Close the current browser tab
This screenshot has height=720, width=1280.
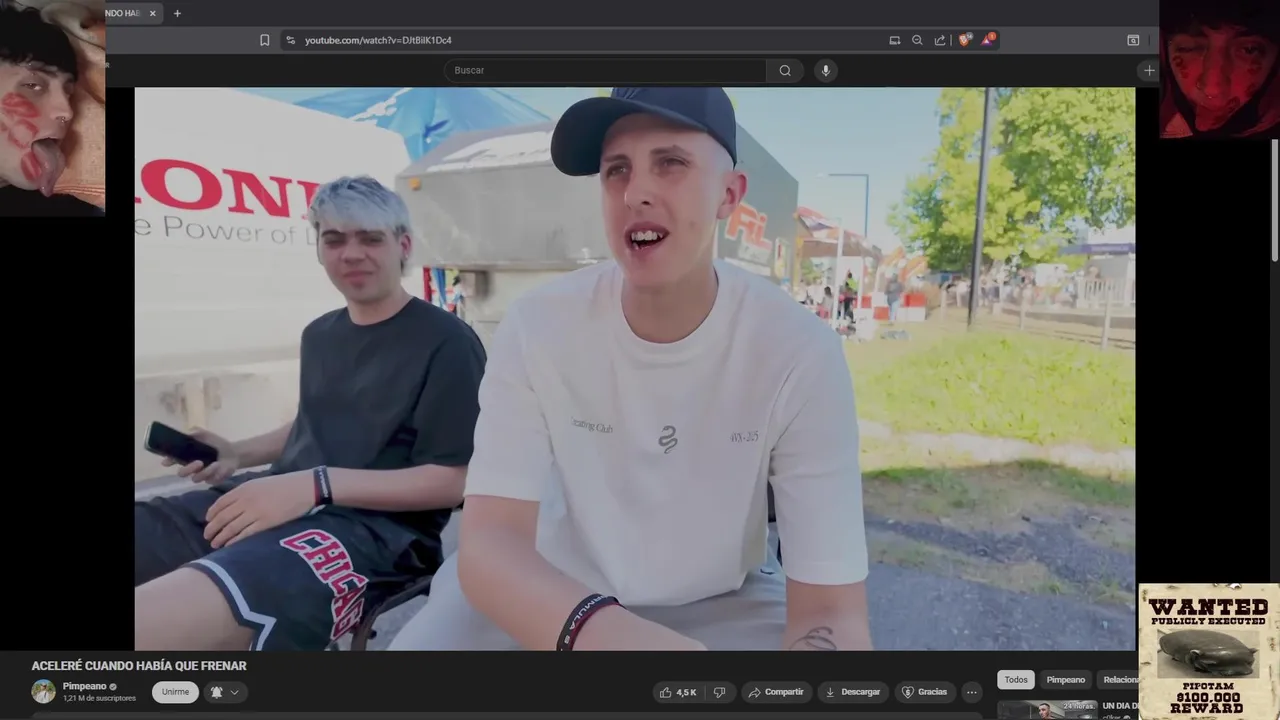point(152,13)
